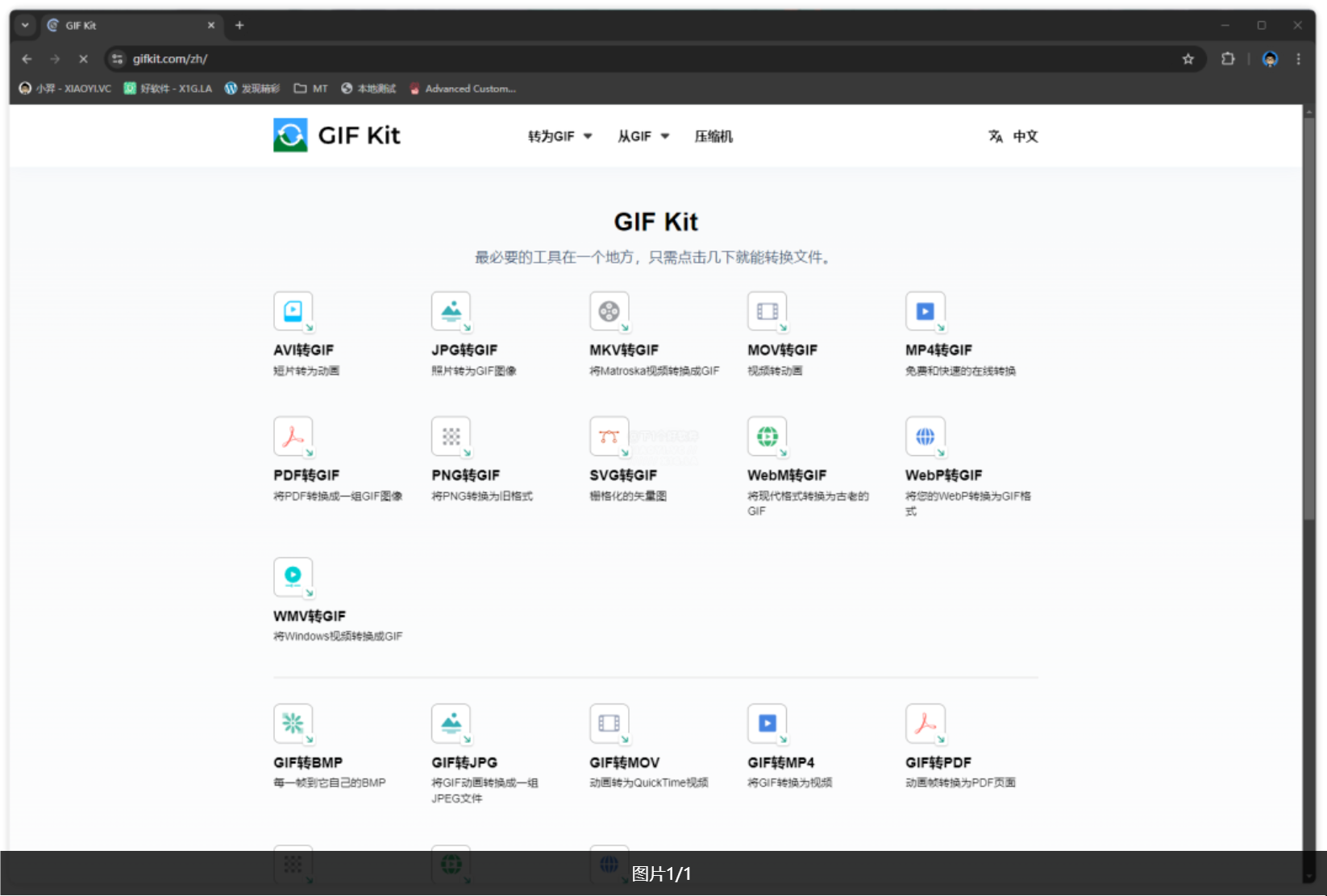
Task: Go back to previous page
Action: tap(27, 59)
